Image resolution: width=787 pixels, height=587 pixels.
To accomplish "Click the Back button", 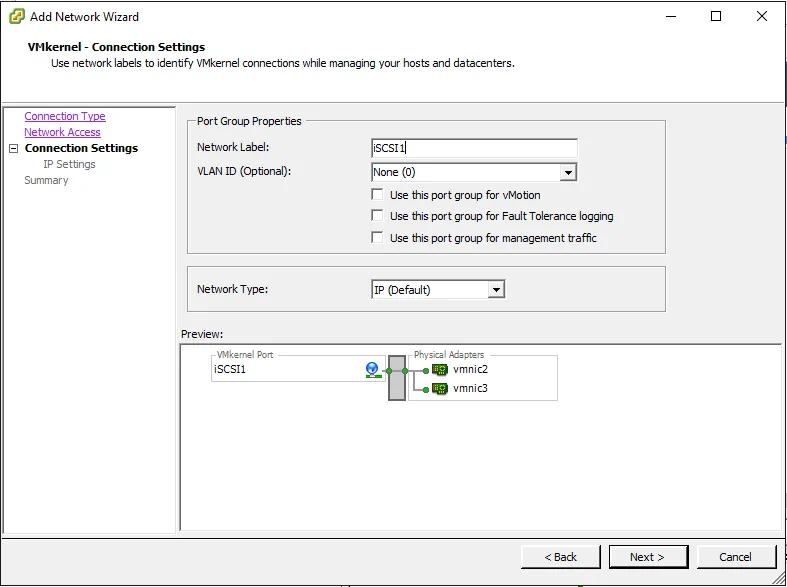I will [561, 557].
